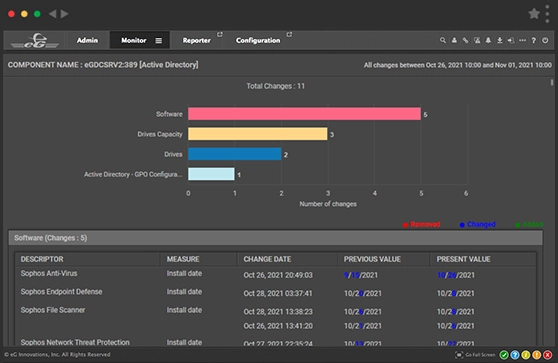Image resolution: width=558 pixels, height=363 pixels.
Task: Open the three-dots more options icon
Action: pyautogui.click(x=522, y=40)
